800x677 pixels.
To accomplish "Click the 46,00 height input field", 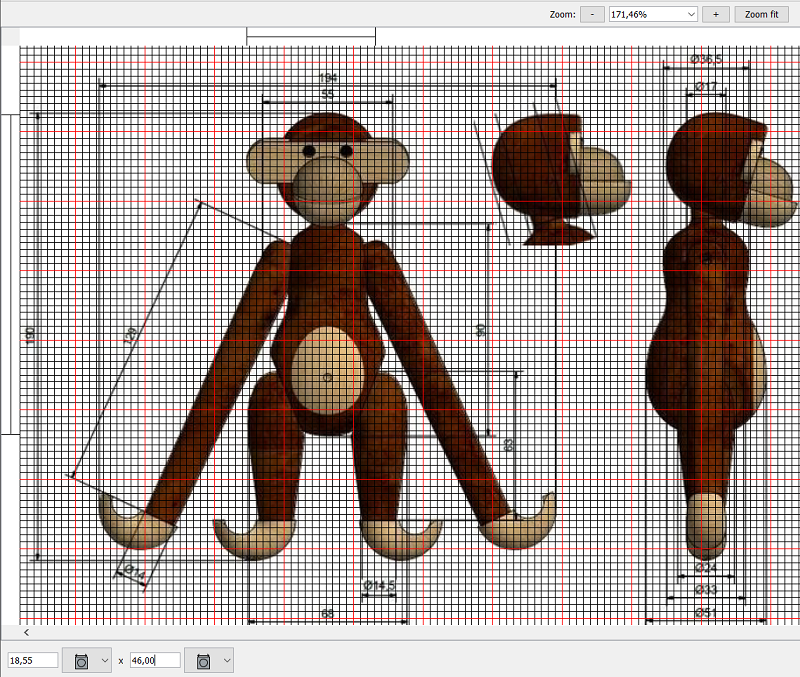I will pos(155,660).
